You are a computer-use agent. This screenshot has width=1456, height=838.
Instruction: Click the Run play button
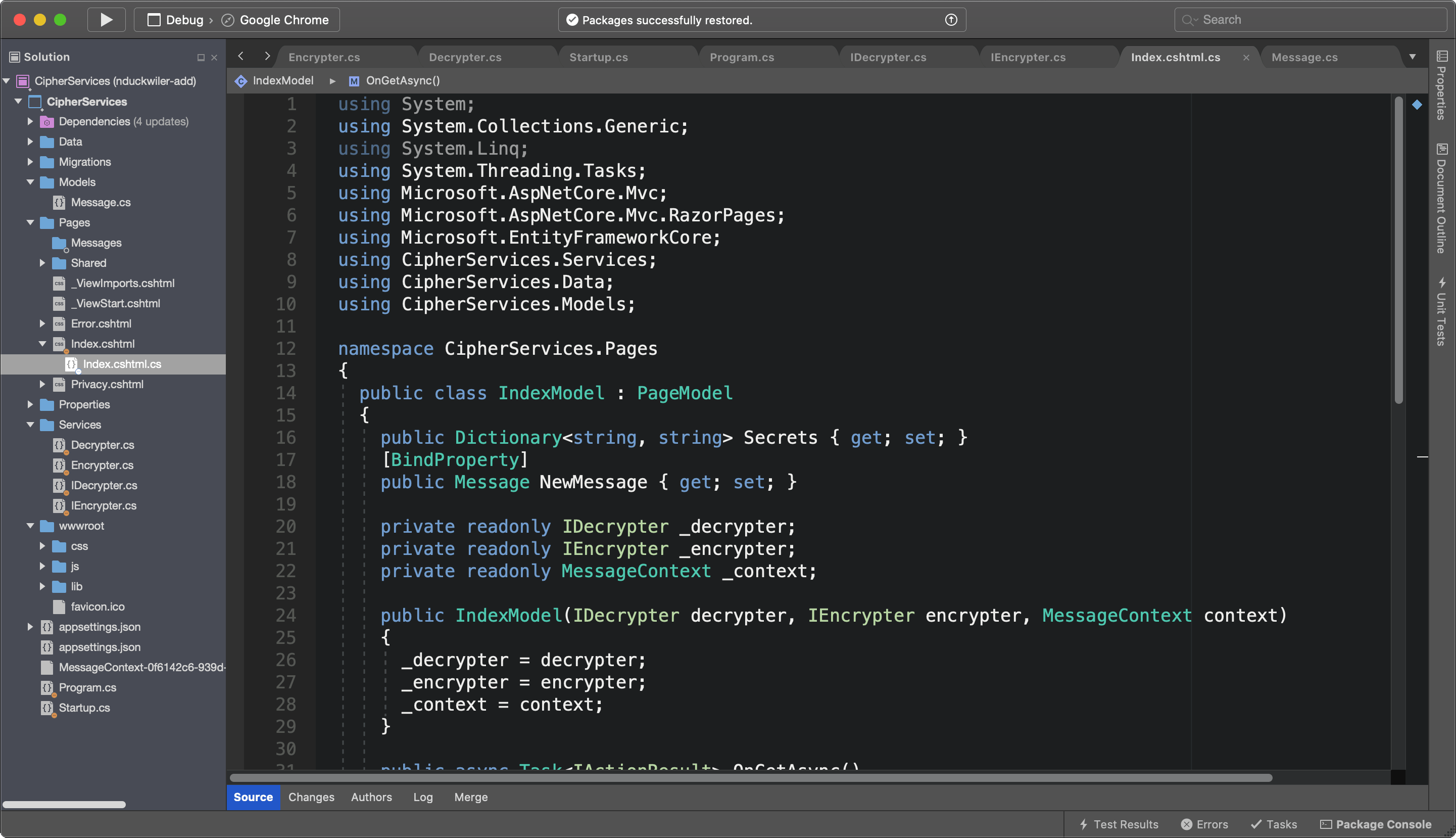(107, 20)
